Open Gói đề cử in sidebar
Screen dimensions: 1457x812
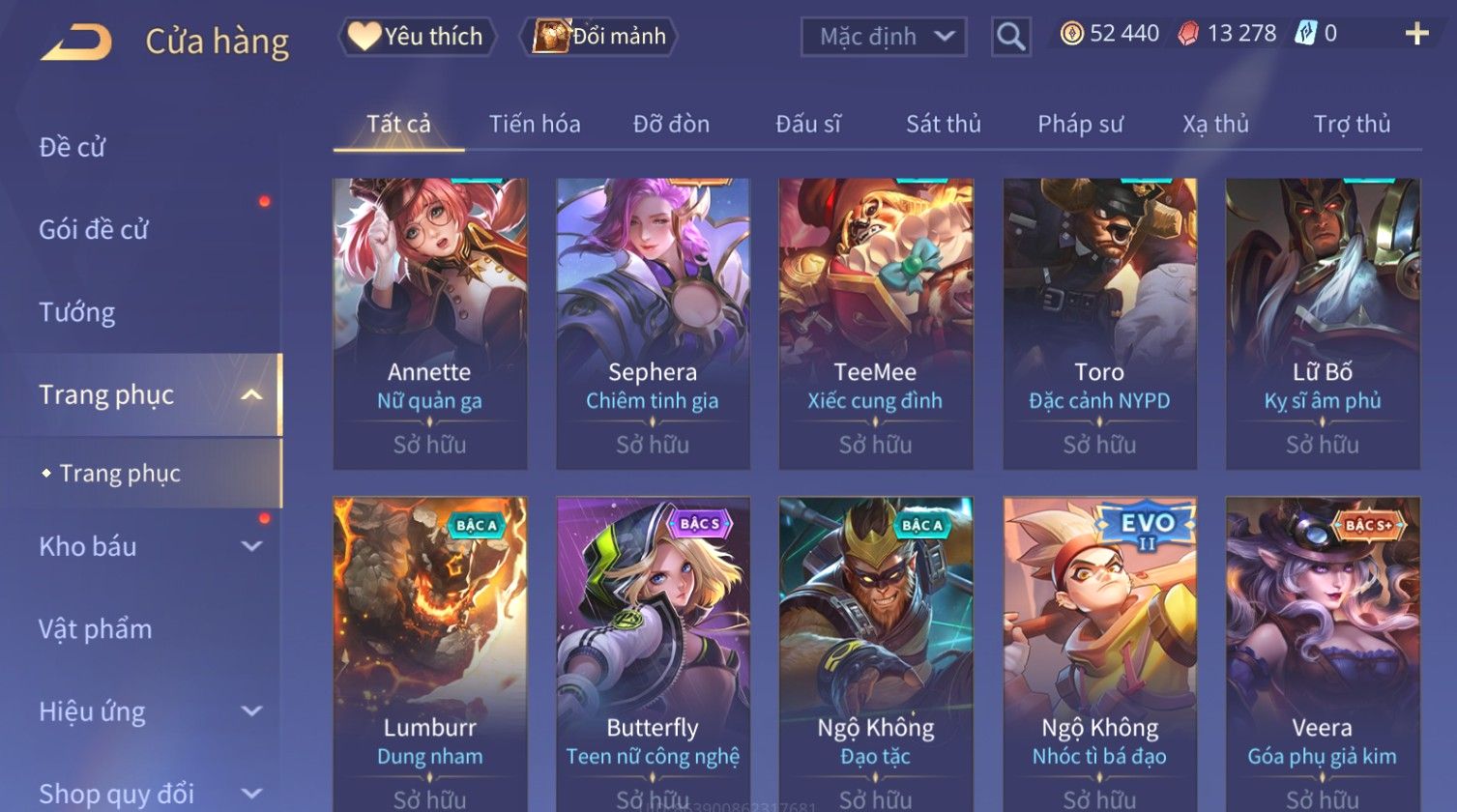tap(94, 229)
